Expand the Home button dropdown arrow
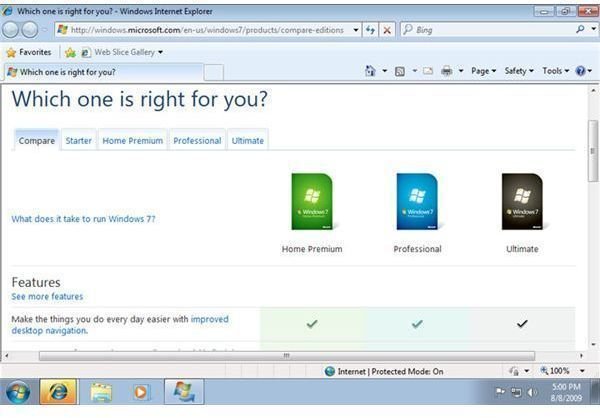Screen dimensions: 600x418 point(385,71)
